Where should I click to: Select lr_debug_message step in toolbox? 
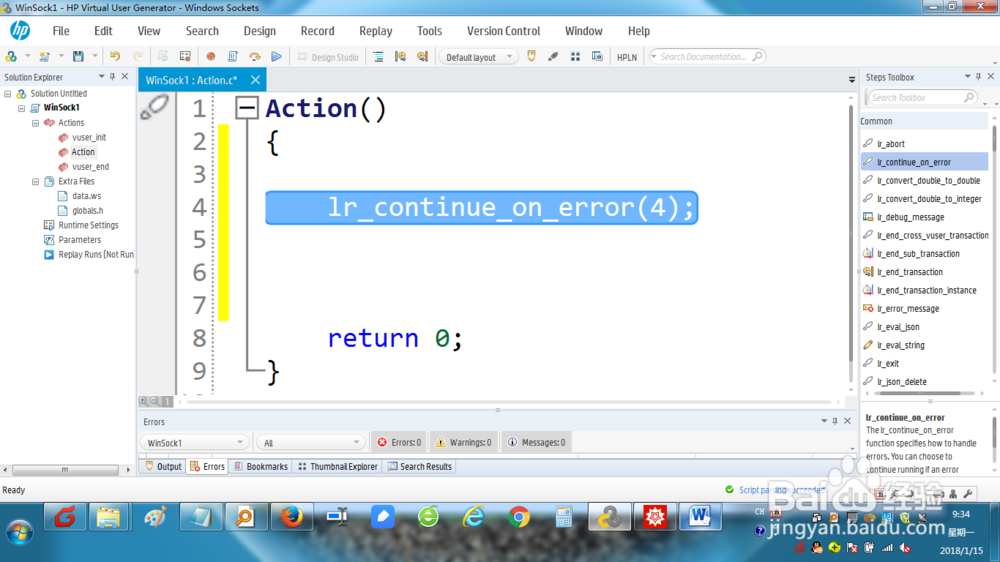910,217
